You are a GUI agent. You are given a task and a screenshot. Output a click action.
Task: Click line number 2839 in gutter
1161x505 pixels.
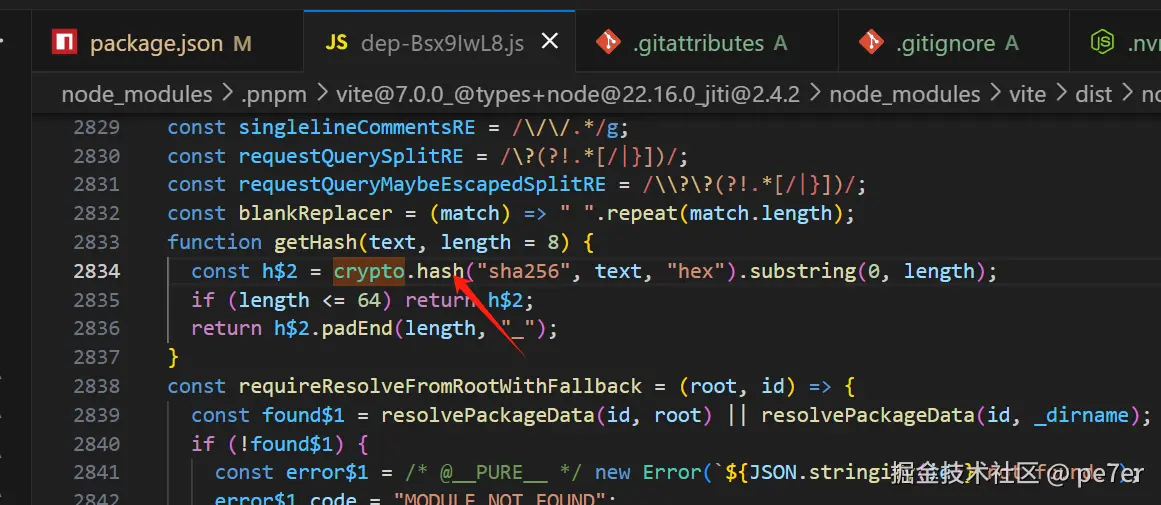pyautogui.click(x=96, y=415)
